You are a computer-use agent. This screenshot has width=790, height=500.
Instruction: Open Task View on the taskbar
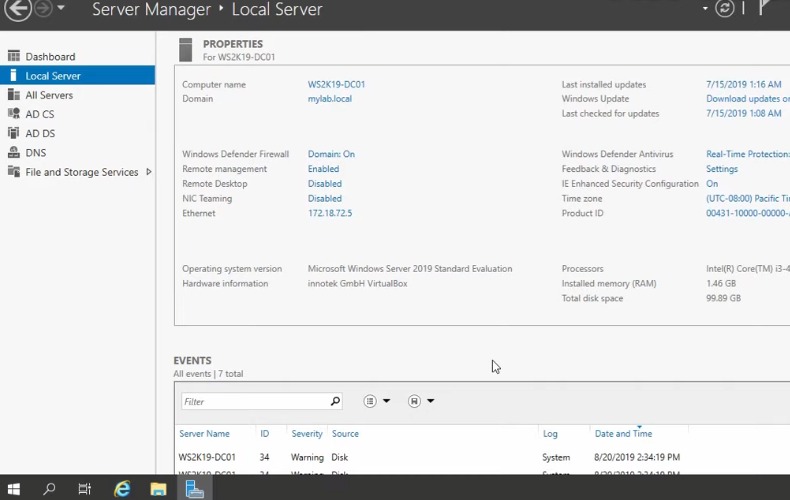(x=85, y=489)
